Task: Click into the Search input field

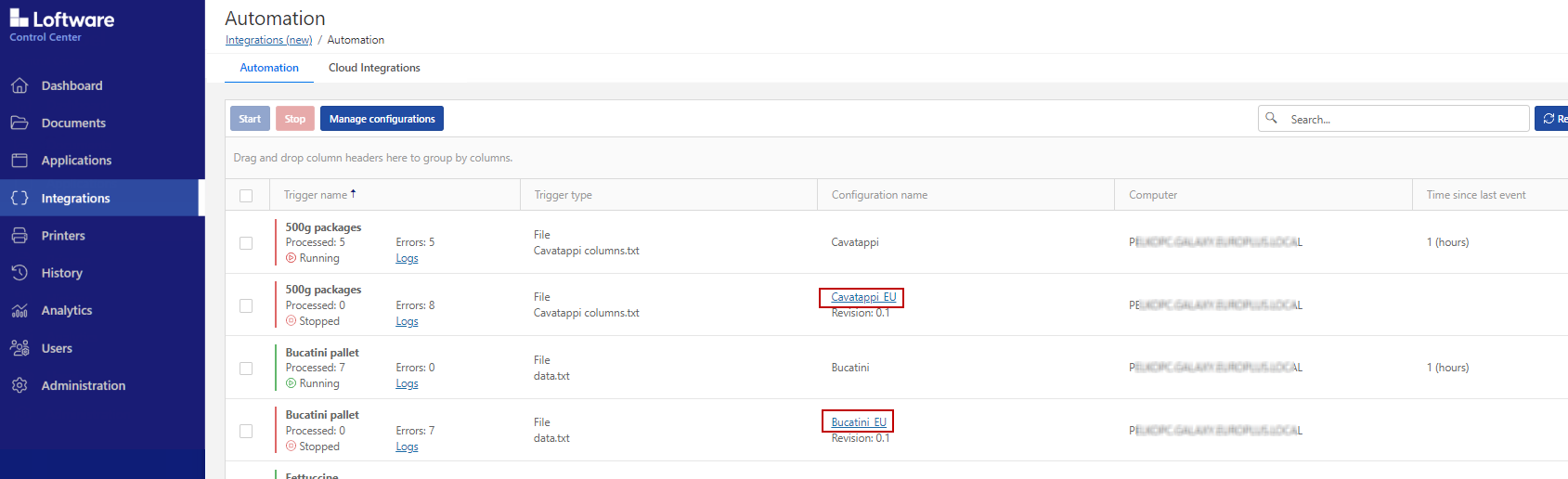Action: [x=1402, y=119]
